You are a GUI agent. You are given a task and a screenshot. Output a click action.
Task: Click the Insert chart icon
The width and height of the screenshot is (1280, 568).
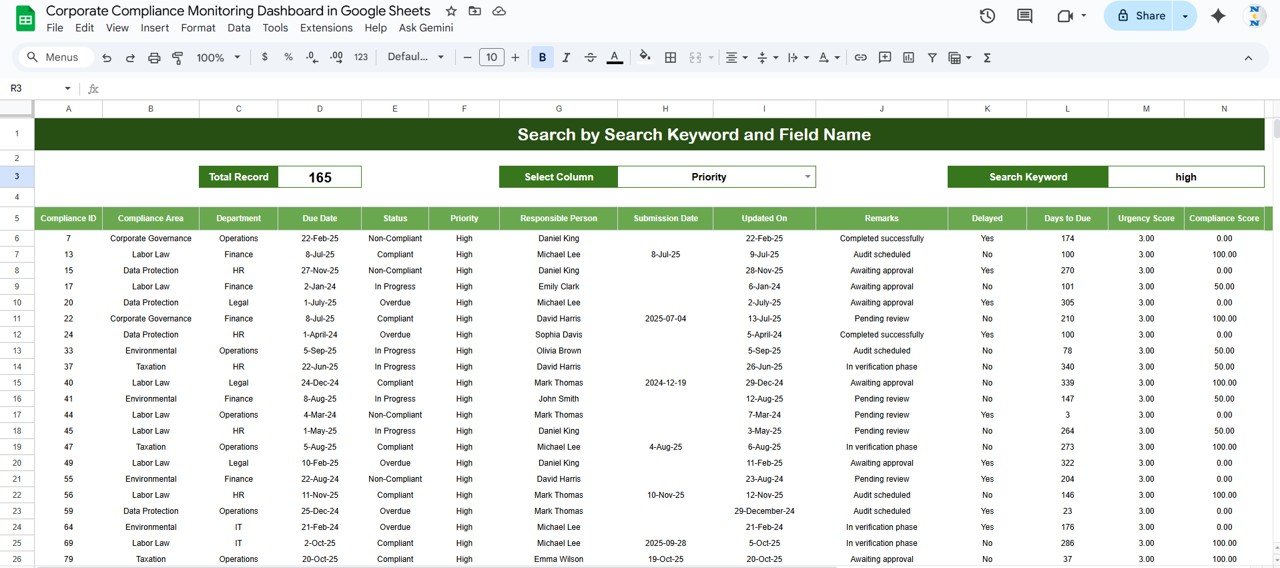click(x=908, y=58)
